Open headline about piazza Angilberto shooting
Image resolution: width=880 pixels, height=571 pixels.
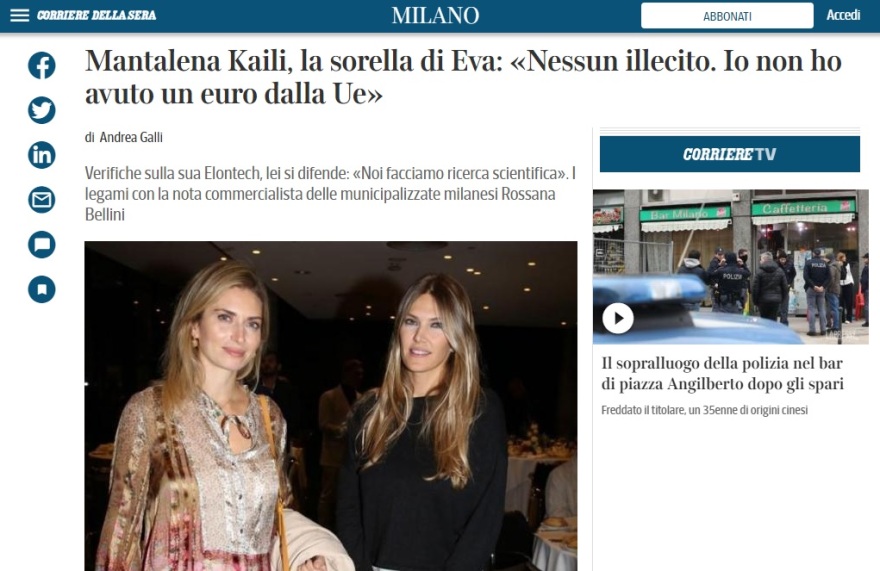coord(722,373)
